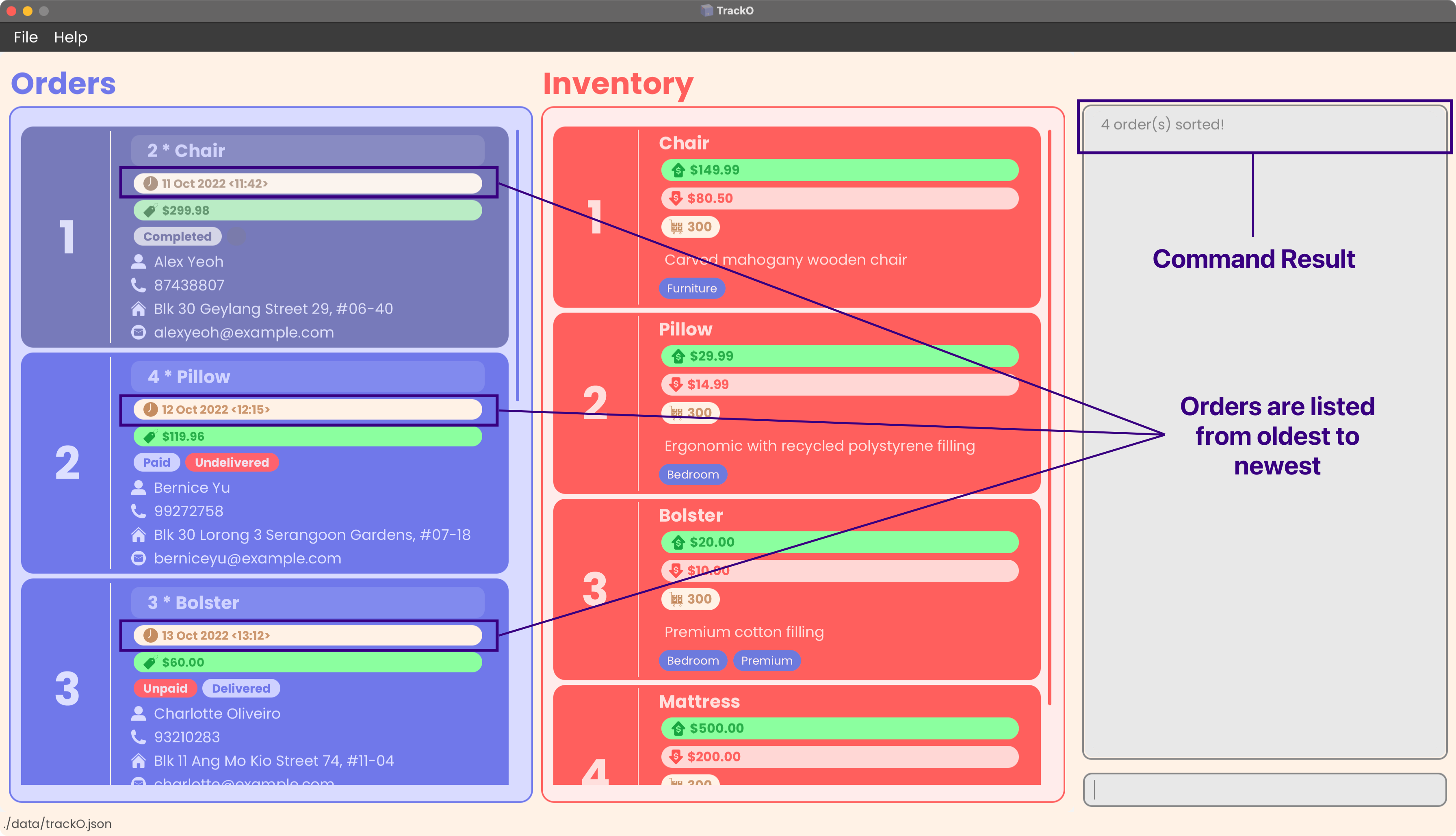Click the Unpaid status tag on Bolster order
Viewport: 1456px width, 836px height.
pyautogui.click(x=165, y=689)
